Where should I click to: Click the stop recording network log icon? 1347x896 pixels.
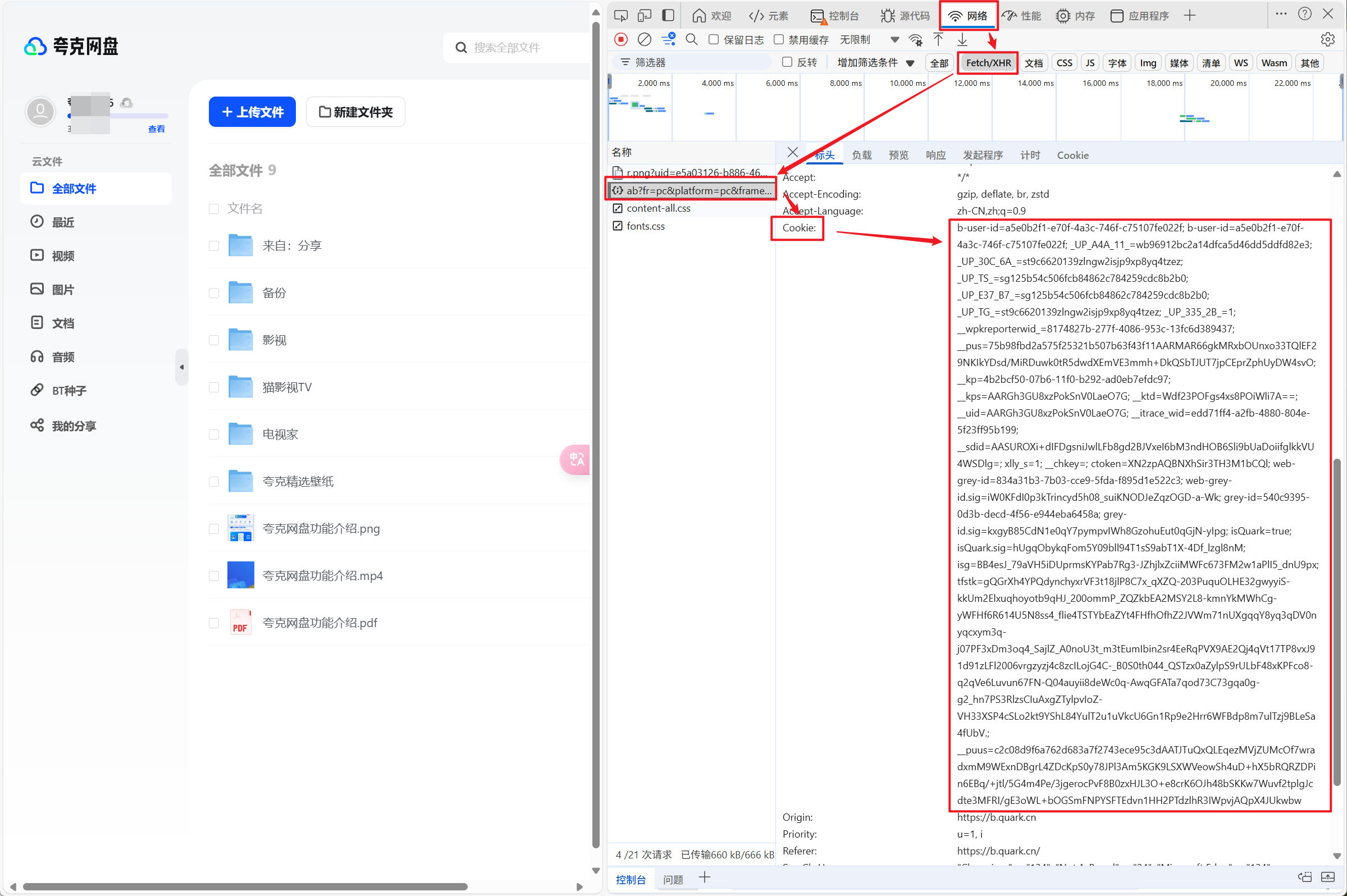tap(620, 39)
